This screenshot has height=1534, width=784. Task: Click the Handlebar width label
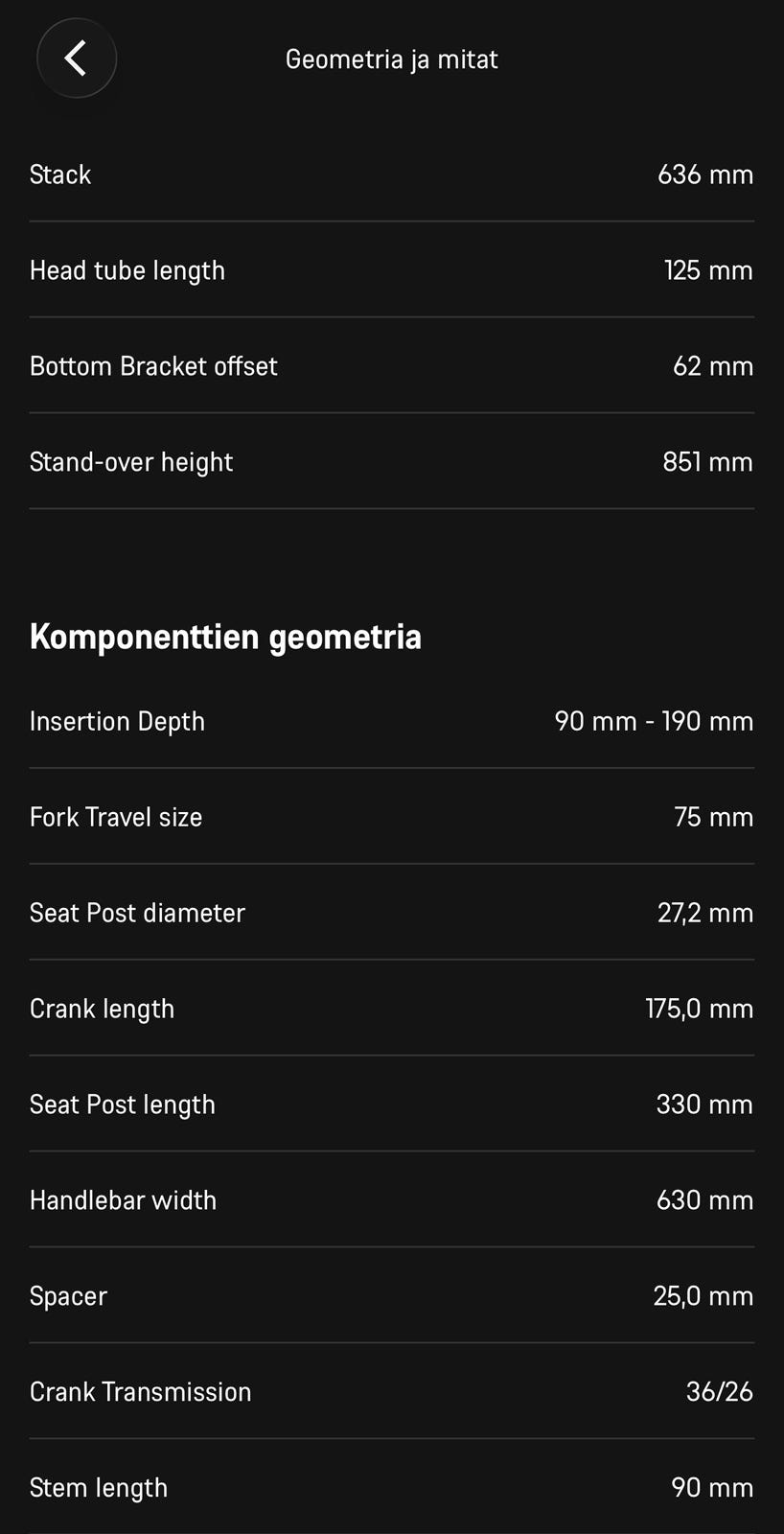123,1200
